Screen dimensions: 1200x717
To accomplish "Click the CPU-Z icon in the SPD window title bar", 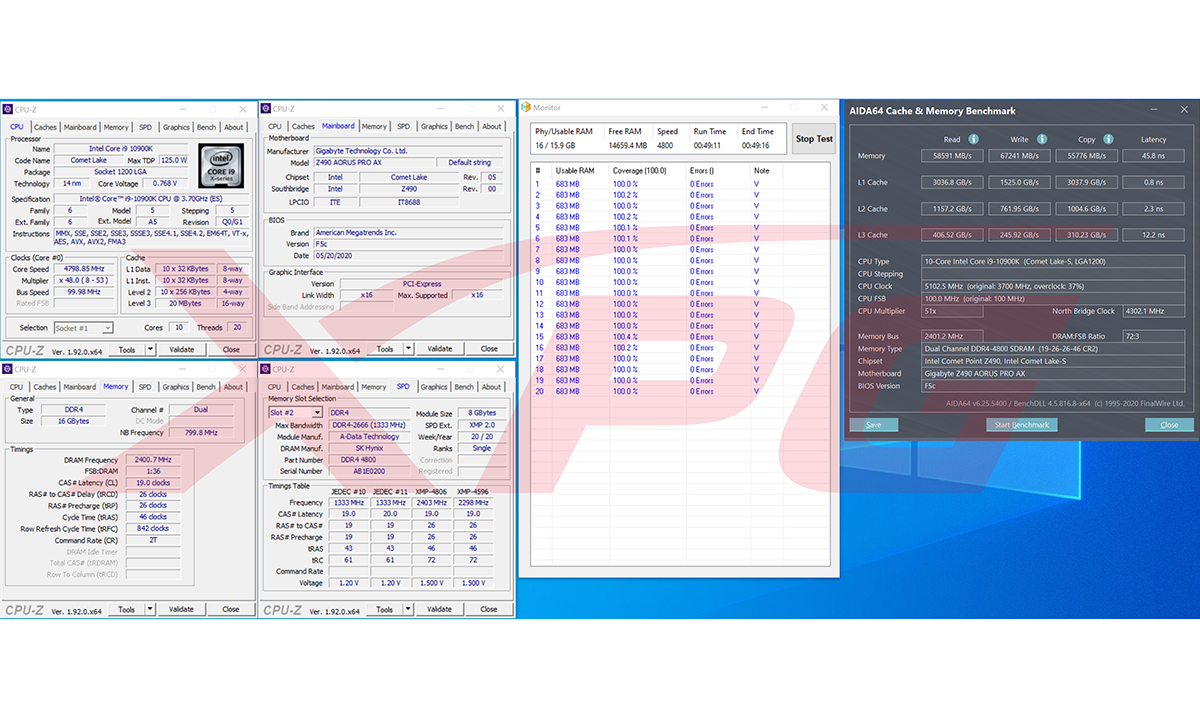I will [x=266, y=369].
